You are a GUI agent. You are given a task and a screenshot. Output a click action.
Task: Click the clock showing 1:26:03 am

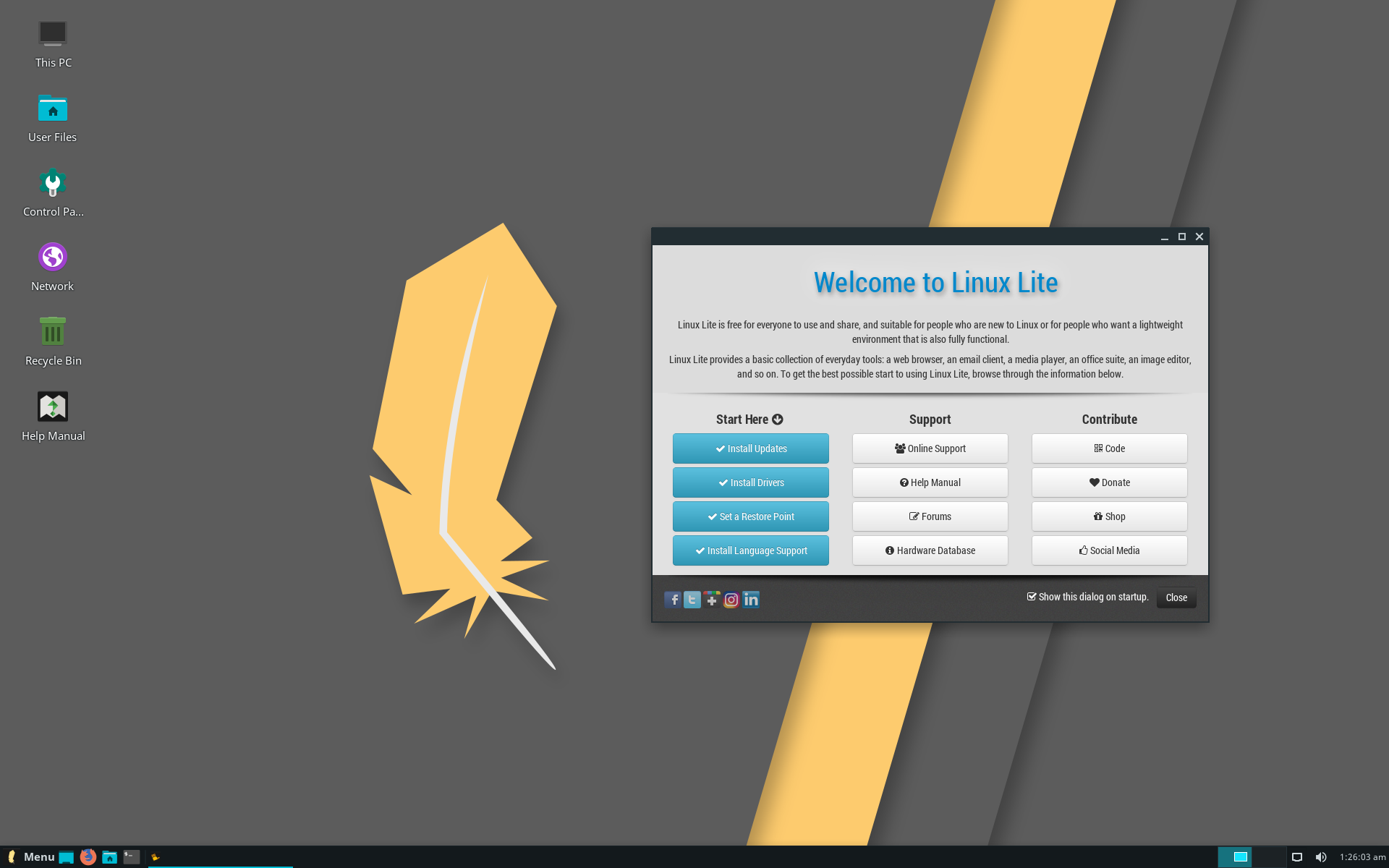1362,857
